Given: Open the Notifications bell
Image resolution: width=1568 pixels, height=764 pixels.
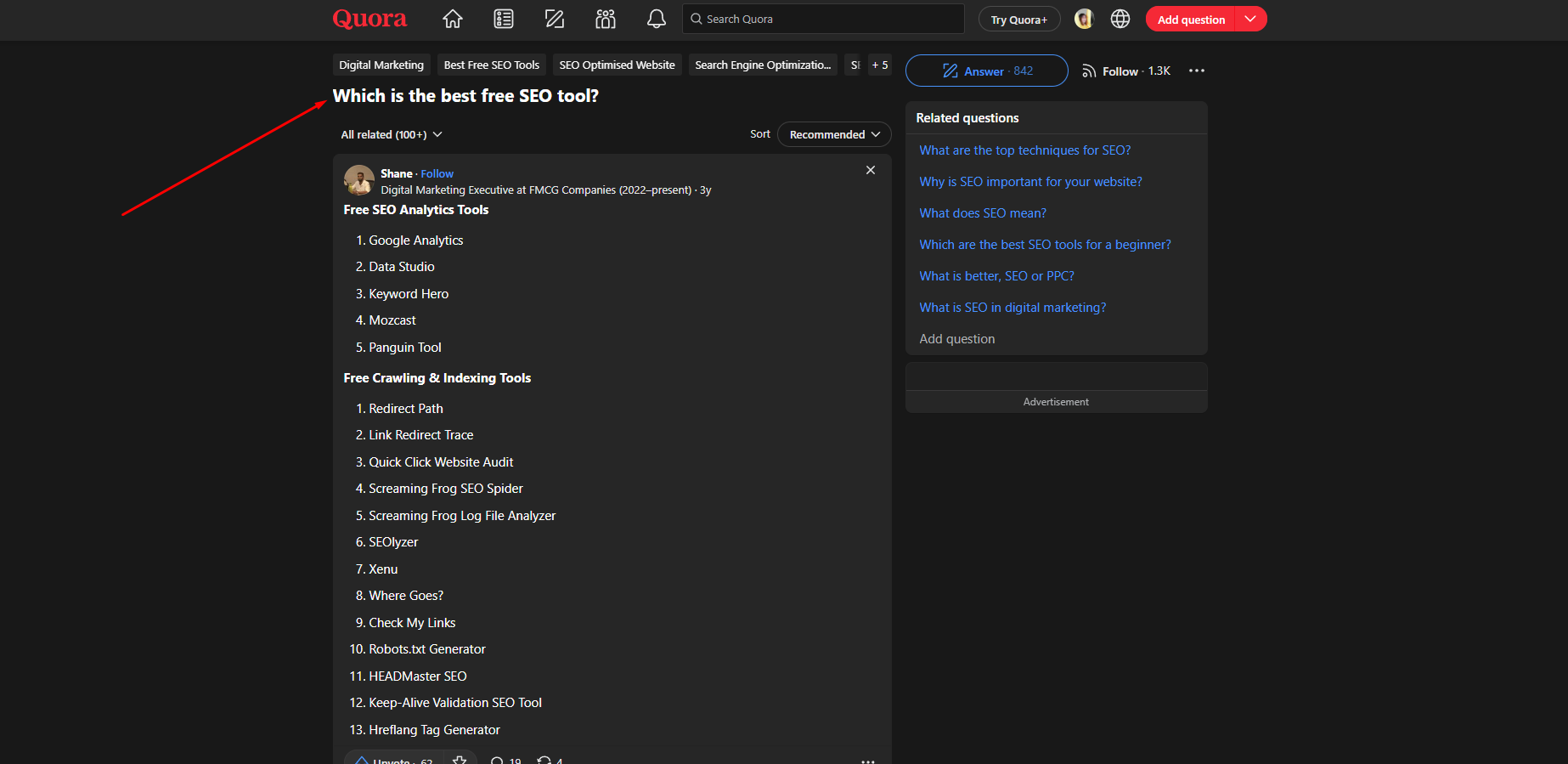Looking at the screenshot, I should [x=657, y=19].
